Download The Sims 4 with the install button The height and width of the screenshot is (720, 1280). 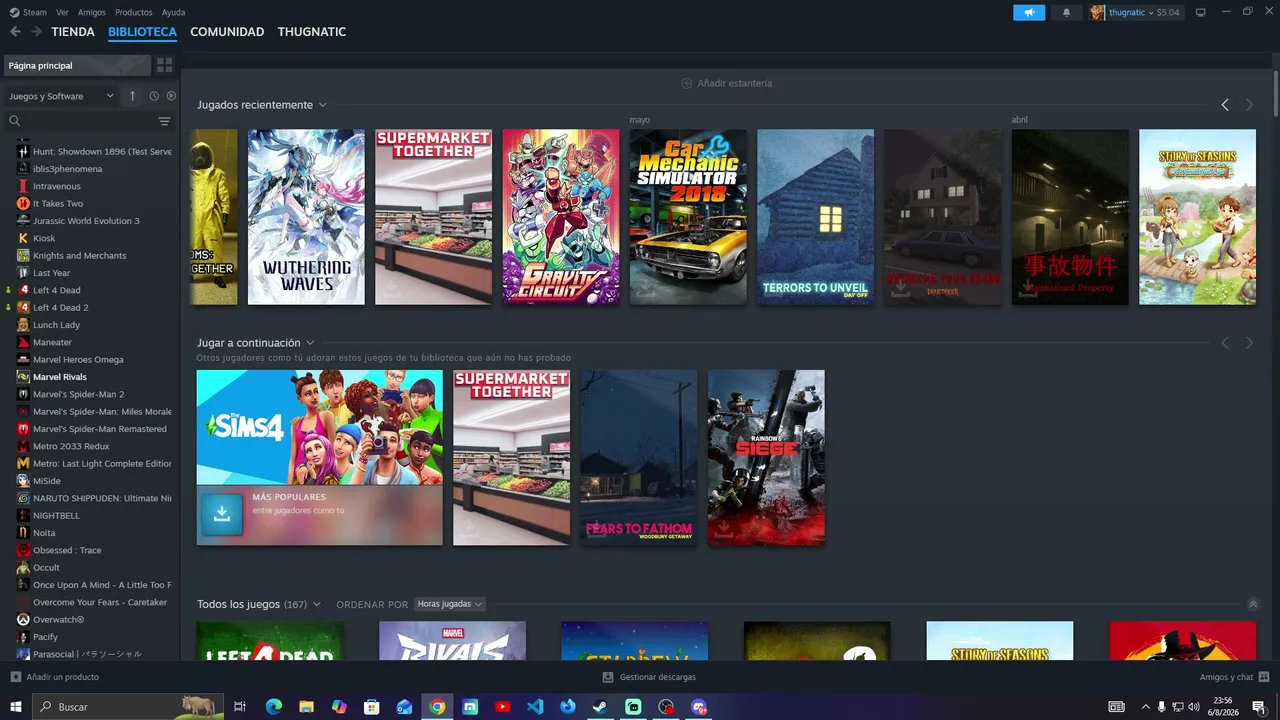click(222, 514)
